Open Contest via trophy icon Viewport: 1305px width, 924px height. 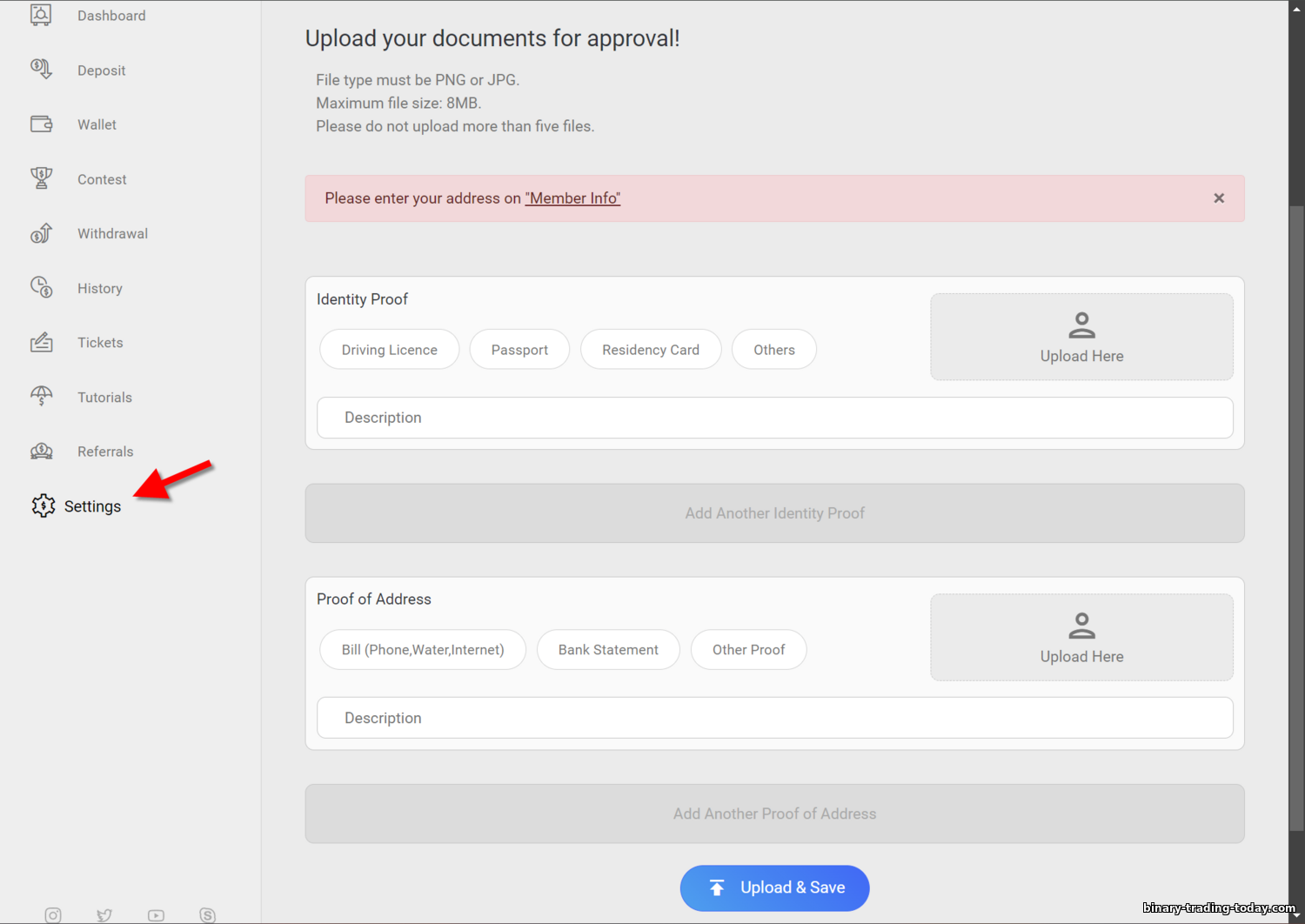point(41,178)
